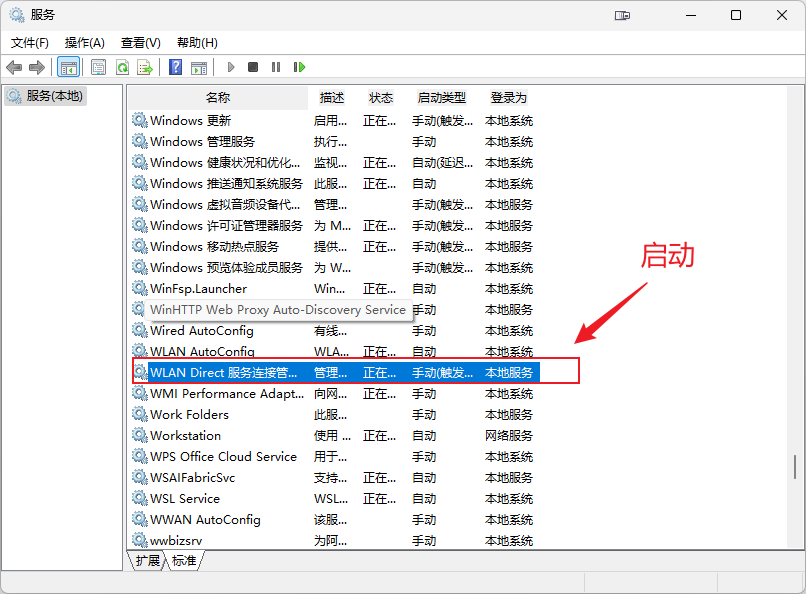
Task: Click the Stop Service square icon
Action: (253, 67)
